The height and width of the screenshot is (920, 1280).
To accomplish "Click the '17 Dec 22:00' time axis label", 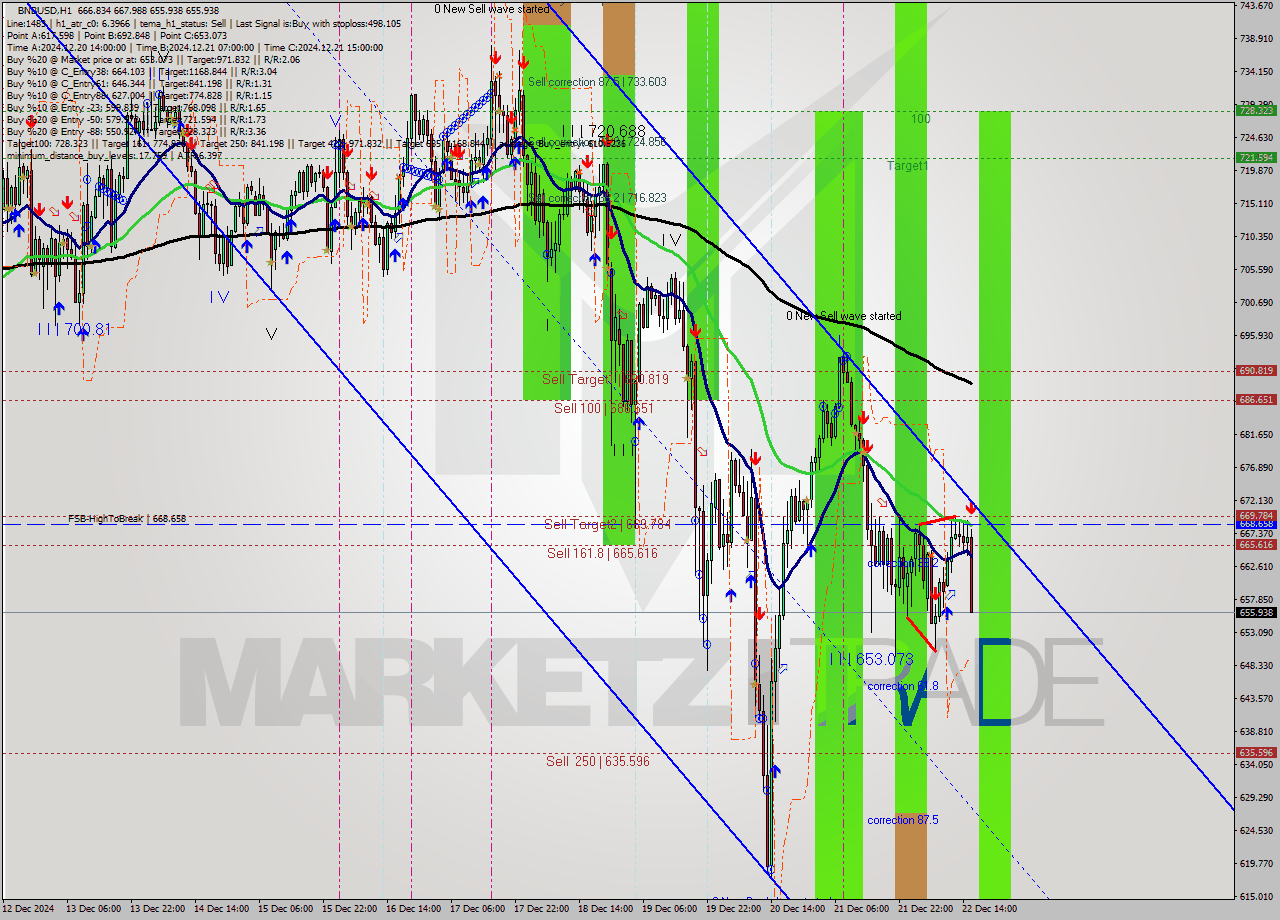I will (541, 909).
